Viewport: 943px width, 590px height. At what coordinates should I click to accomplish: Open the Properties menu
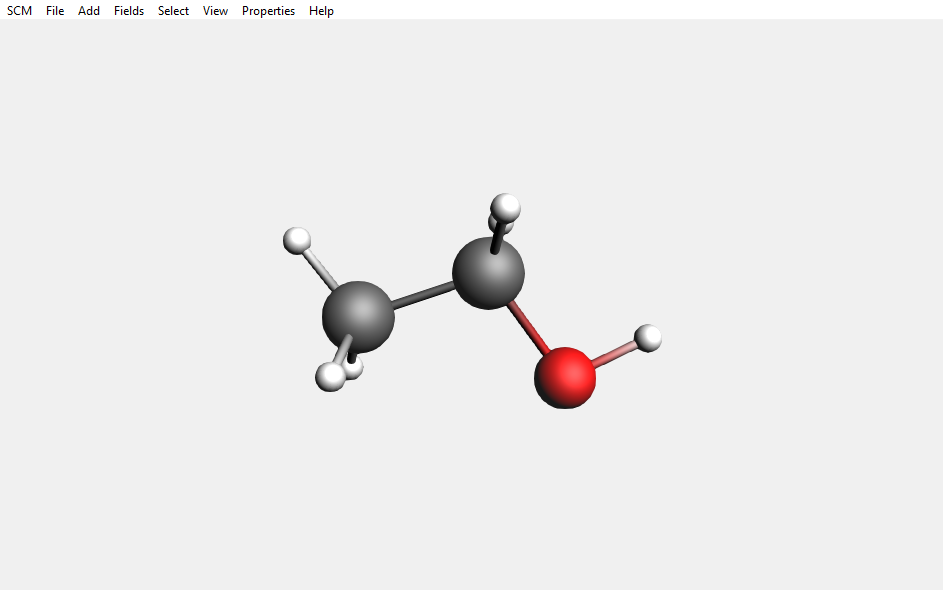[x=267, y=11]
